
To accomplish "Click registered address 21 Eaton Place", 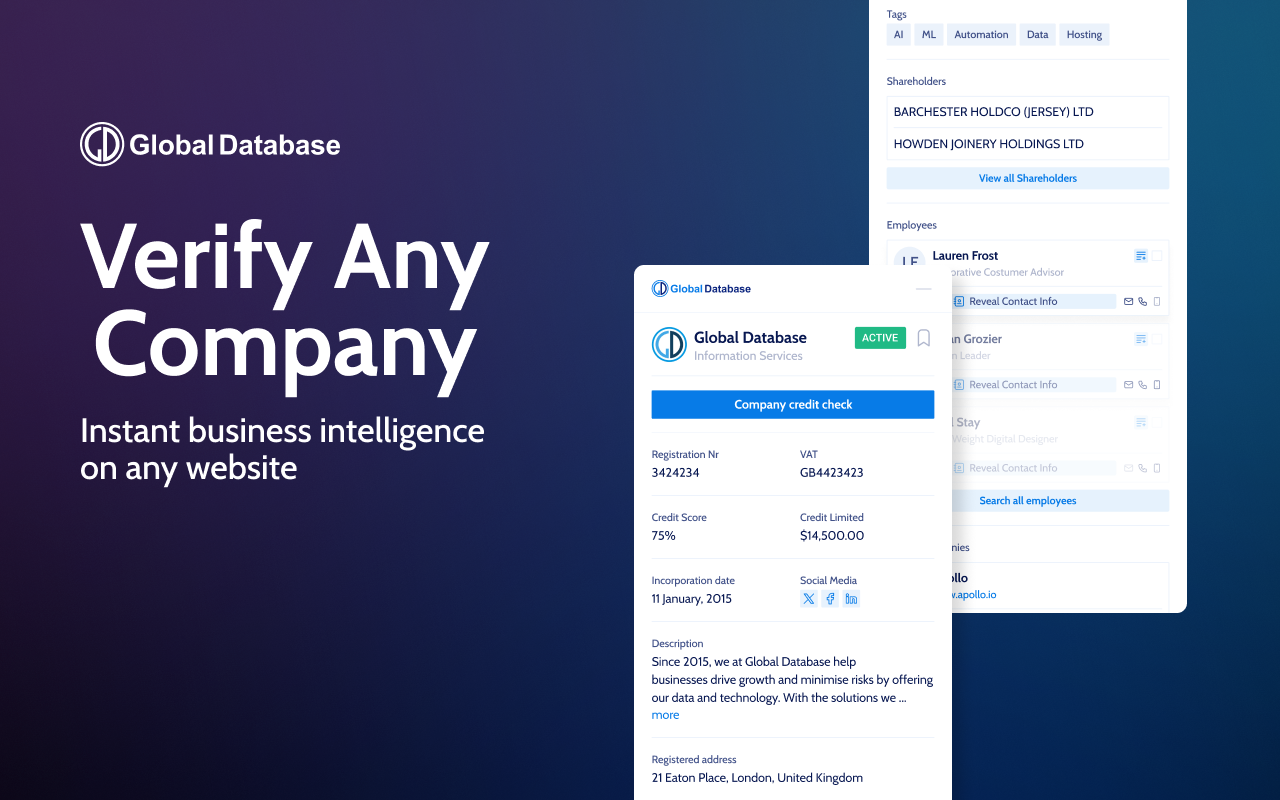I will tap(757, 777).
